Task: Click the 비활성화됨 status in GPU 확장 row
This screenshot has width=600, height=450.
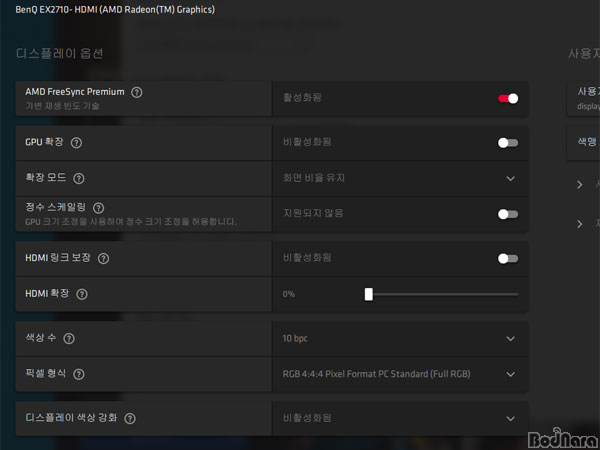Action: [307, 142]
